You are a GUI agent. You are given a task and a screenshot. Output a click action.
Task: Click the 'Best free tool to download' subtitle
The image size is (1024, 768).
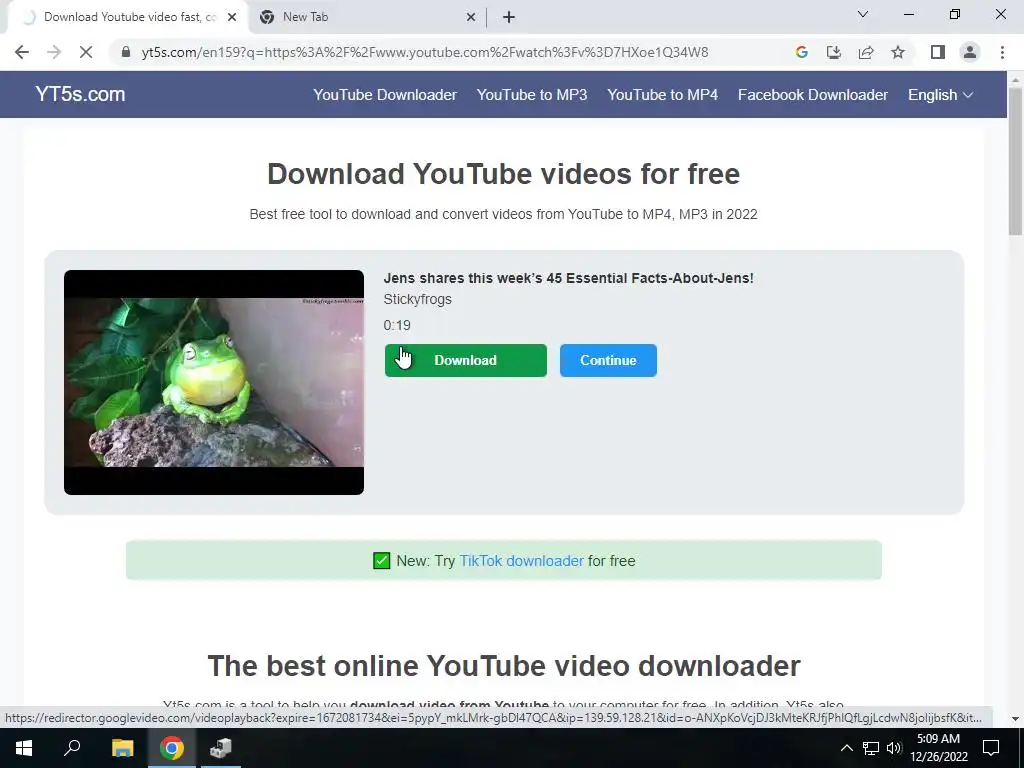(504, 214)
